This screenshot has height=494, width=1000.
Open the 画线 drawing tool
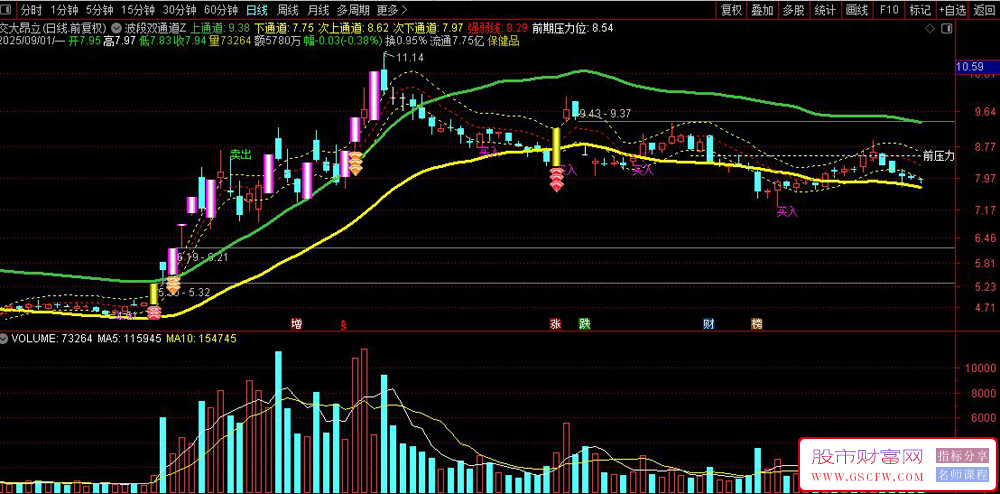point(857,10)
